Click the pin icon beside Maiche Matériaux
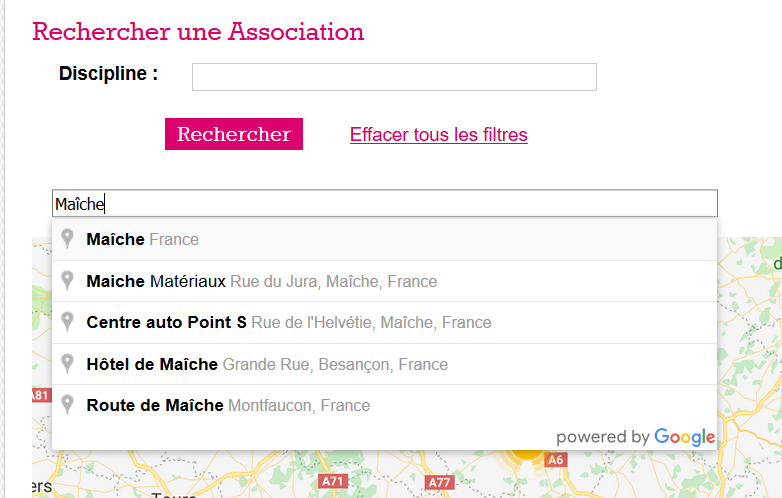 (67, 281)
